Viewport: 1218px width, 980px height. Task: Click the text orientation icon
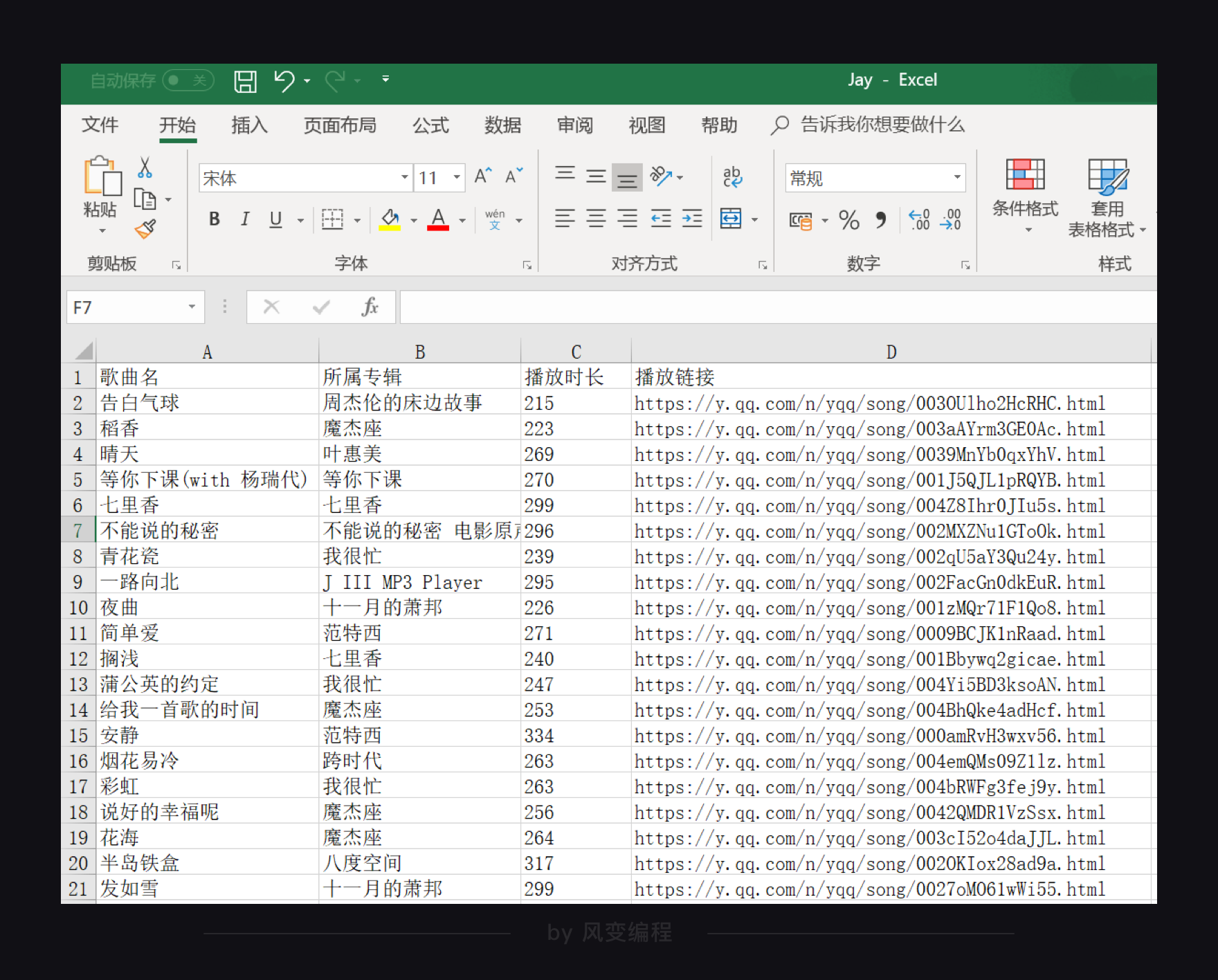(662, 176)
